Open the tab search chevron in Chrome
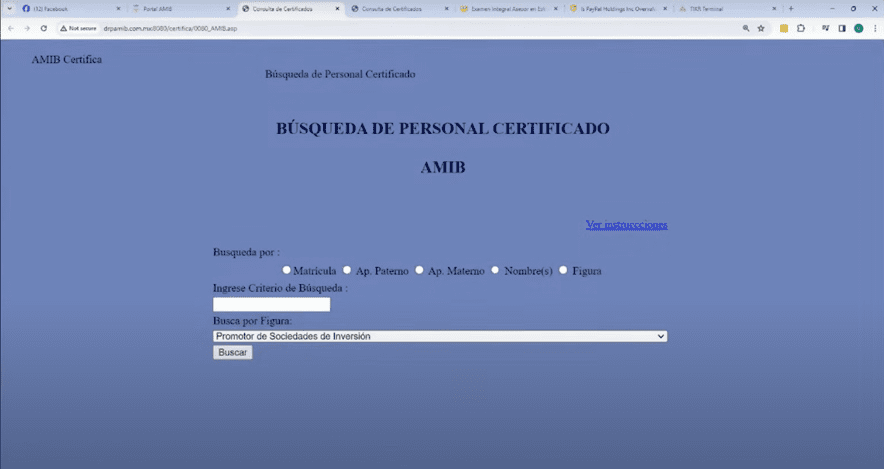Viewport: 884px width, 469px height. (8, 8)
